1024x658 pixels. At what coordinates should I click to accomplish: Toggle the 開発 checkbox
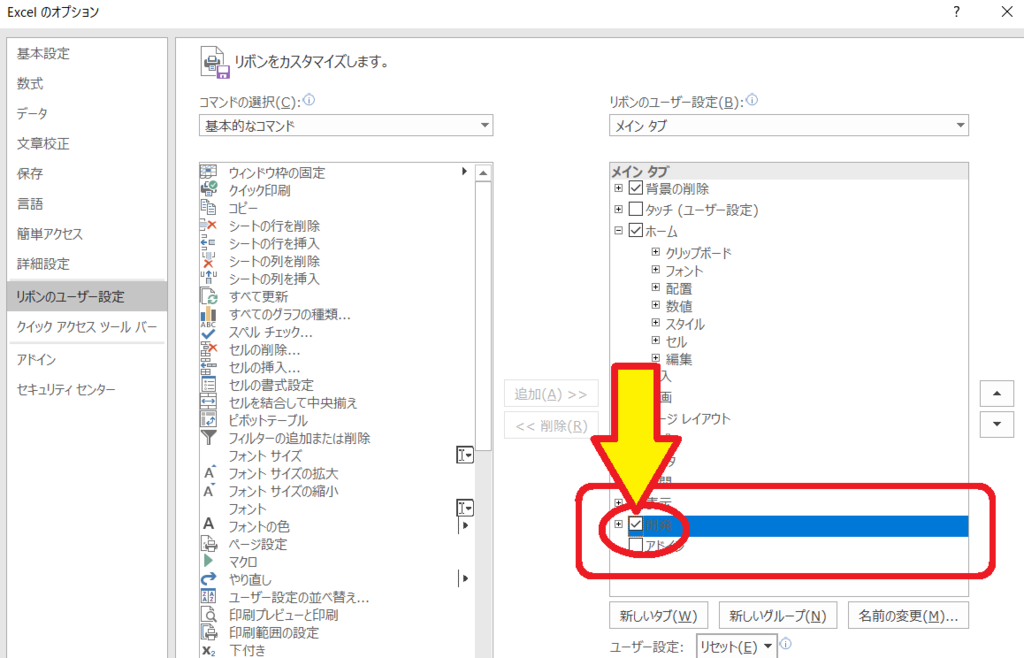(x=635, y=524)
